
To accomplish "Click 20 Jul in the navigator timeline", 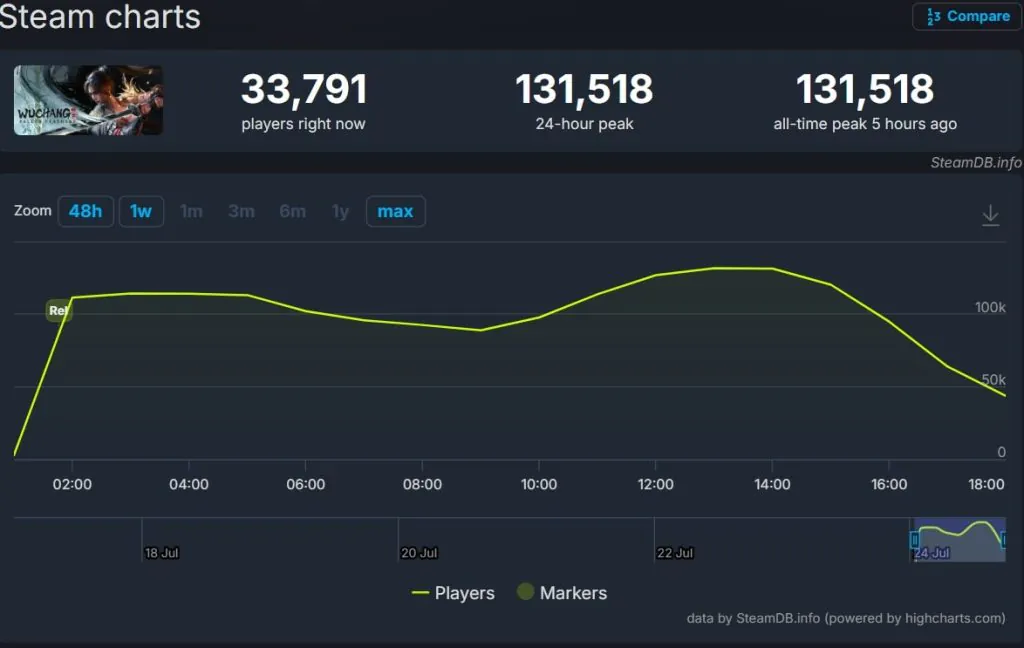I will click(419, 553).
